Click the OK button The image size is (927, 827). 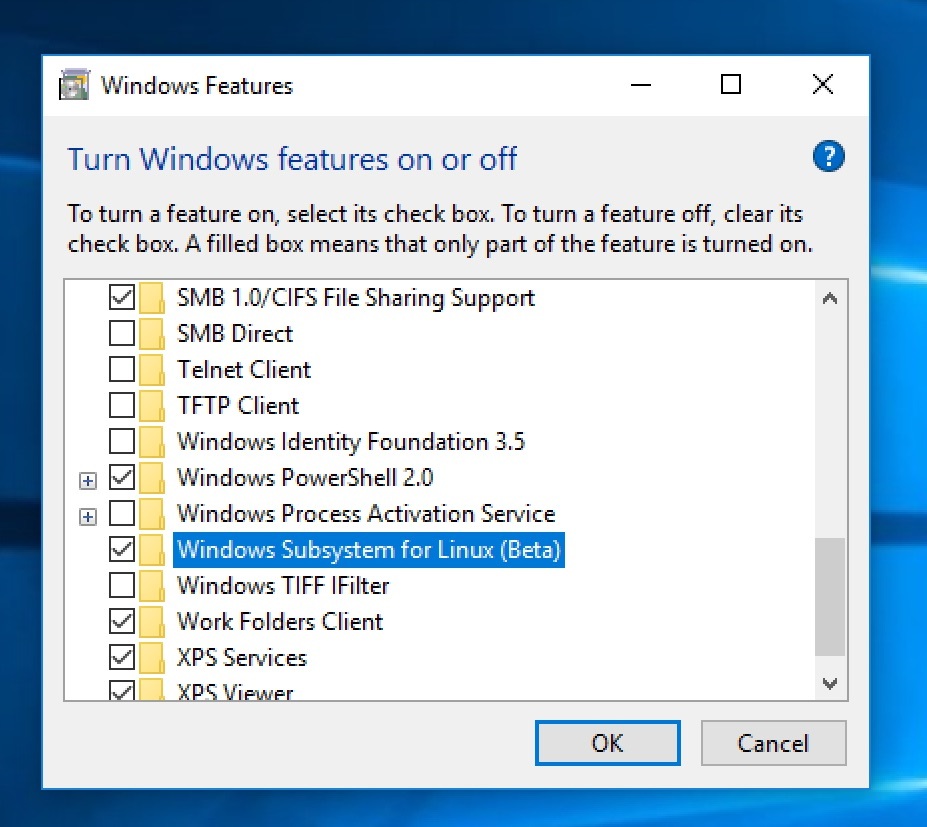(607, 743)
